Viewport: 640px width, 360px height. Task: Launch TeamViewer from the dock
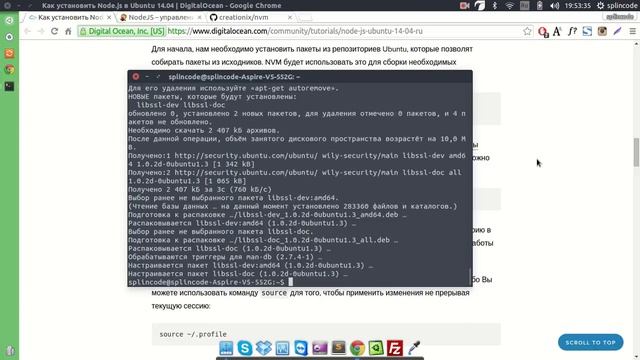click(x=301, y=348)
